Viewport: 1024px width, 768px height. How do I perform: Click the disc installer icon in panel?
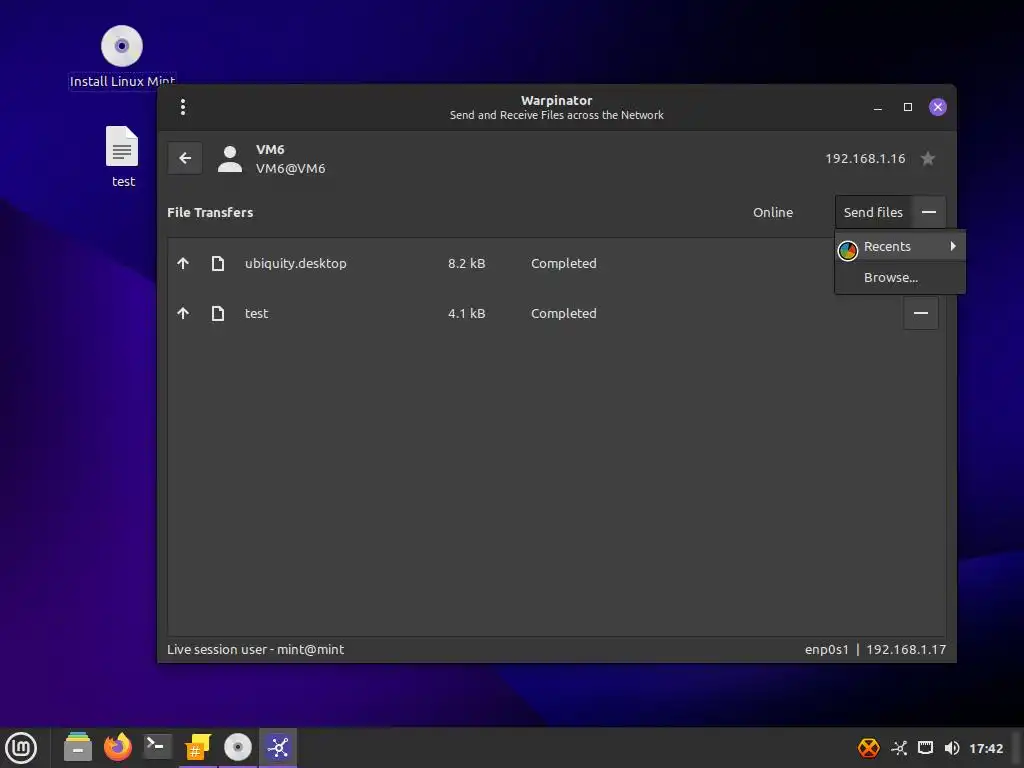(238, 747)
